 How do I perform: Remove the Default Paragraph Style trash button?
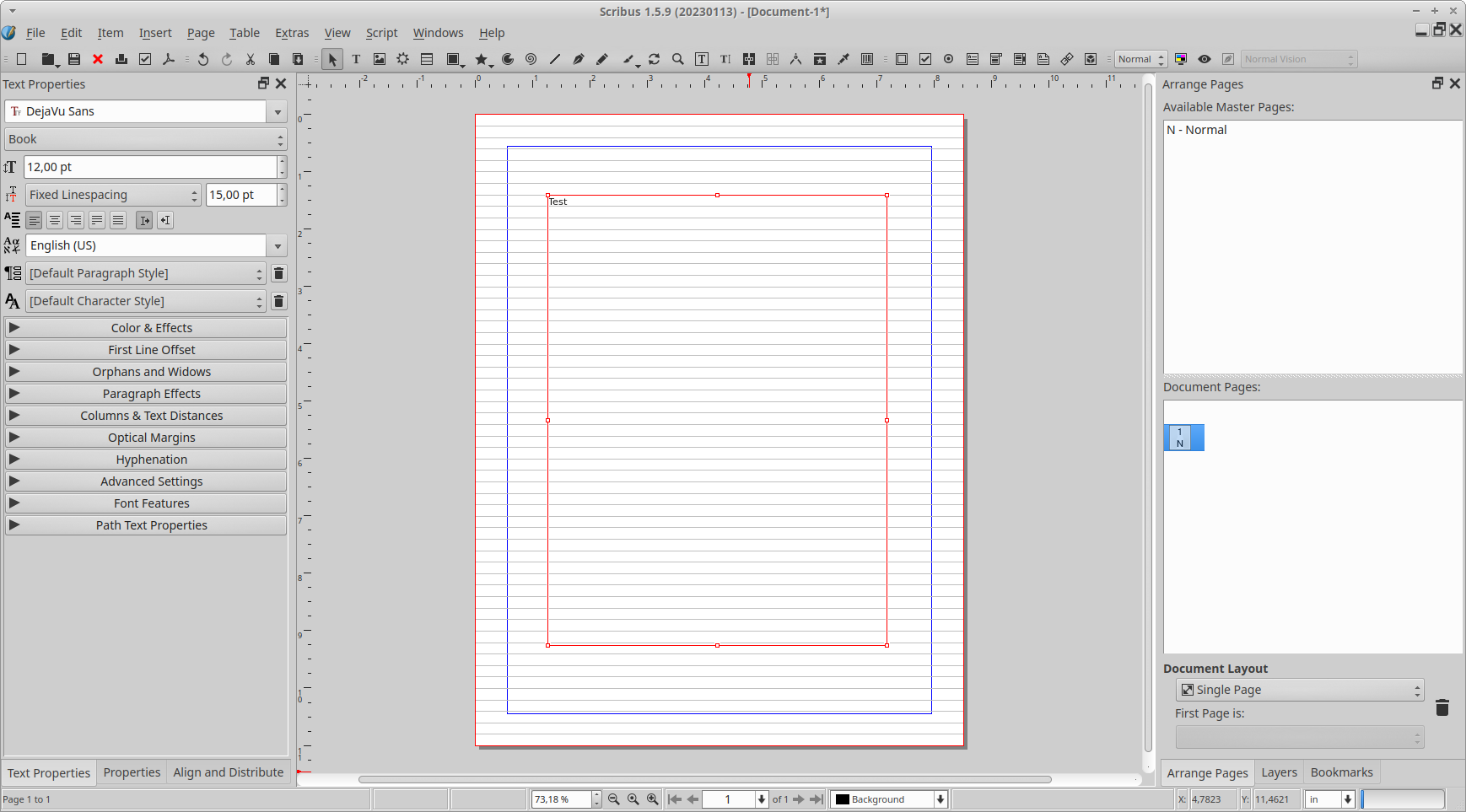(279, 273)
